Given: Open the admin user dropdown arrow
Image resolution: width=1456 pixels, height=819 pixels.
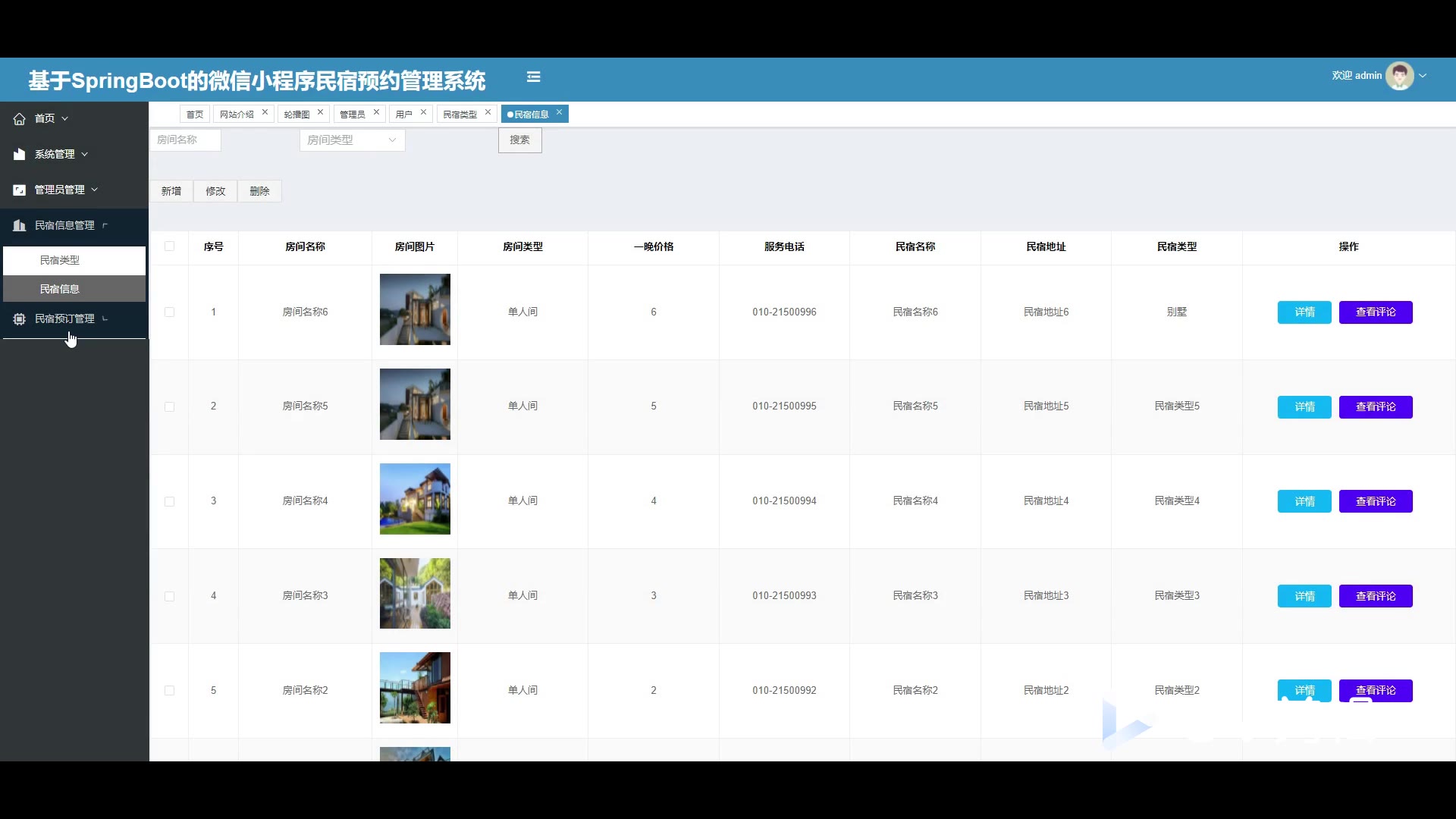Looking at the screenshot, I should pos(1423,76).
